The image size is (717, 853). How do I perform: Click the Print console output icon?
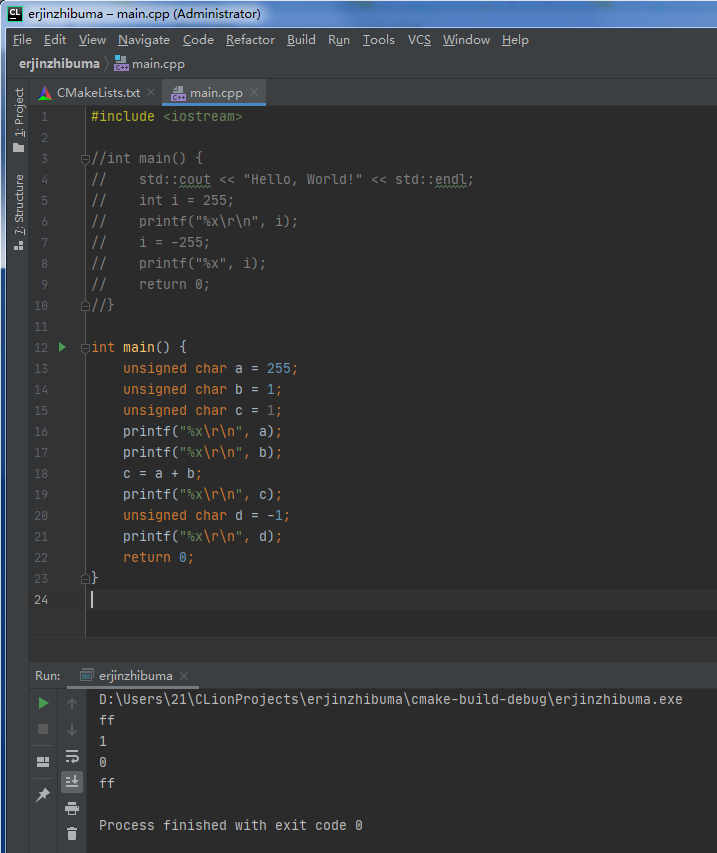(72, 808)
